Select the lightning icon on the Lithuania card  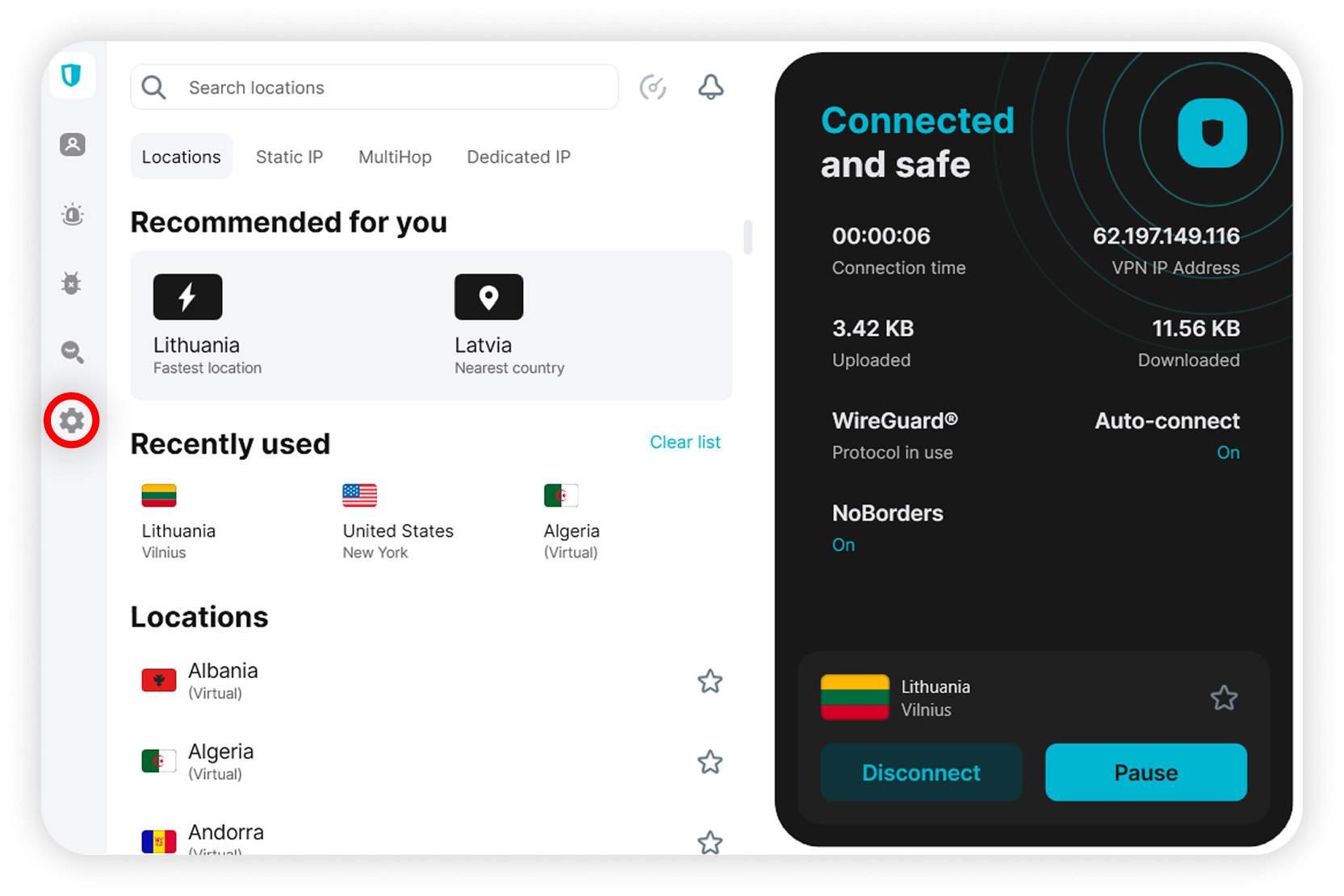(x=187, y=297)
